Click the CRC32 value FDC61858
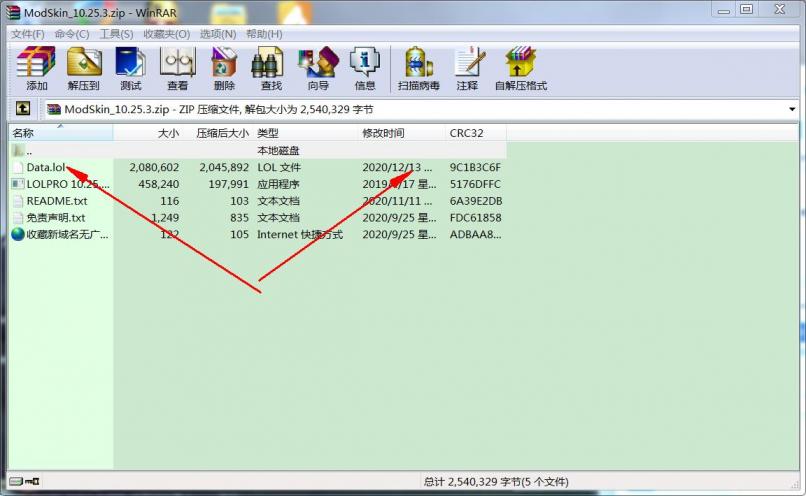 [475, 218]
